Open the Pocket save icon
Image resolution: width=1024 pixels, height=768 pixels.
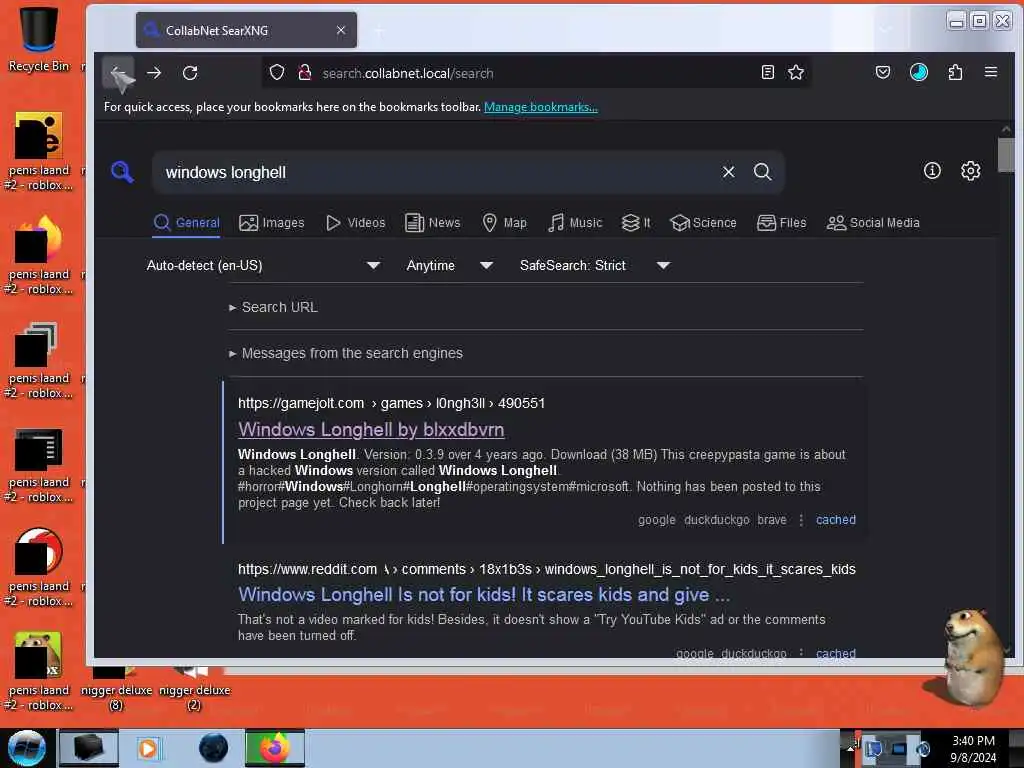coord(883,72)
